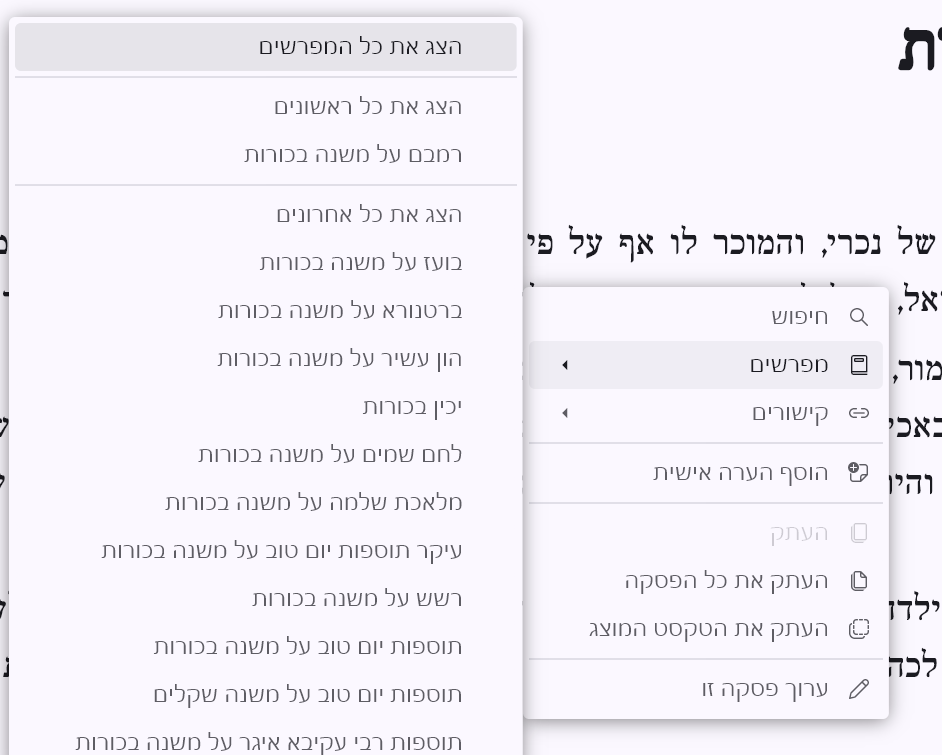Expand the קישורים submenu arrow
The height and width of the screenshot is (755, 942).
click(x=565, y=413)
